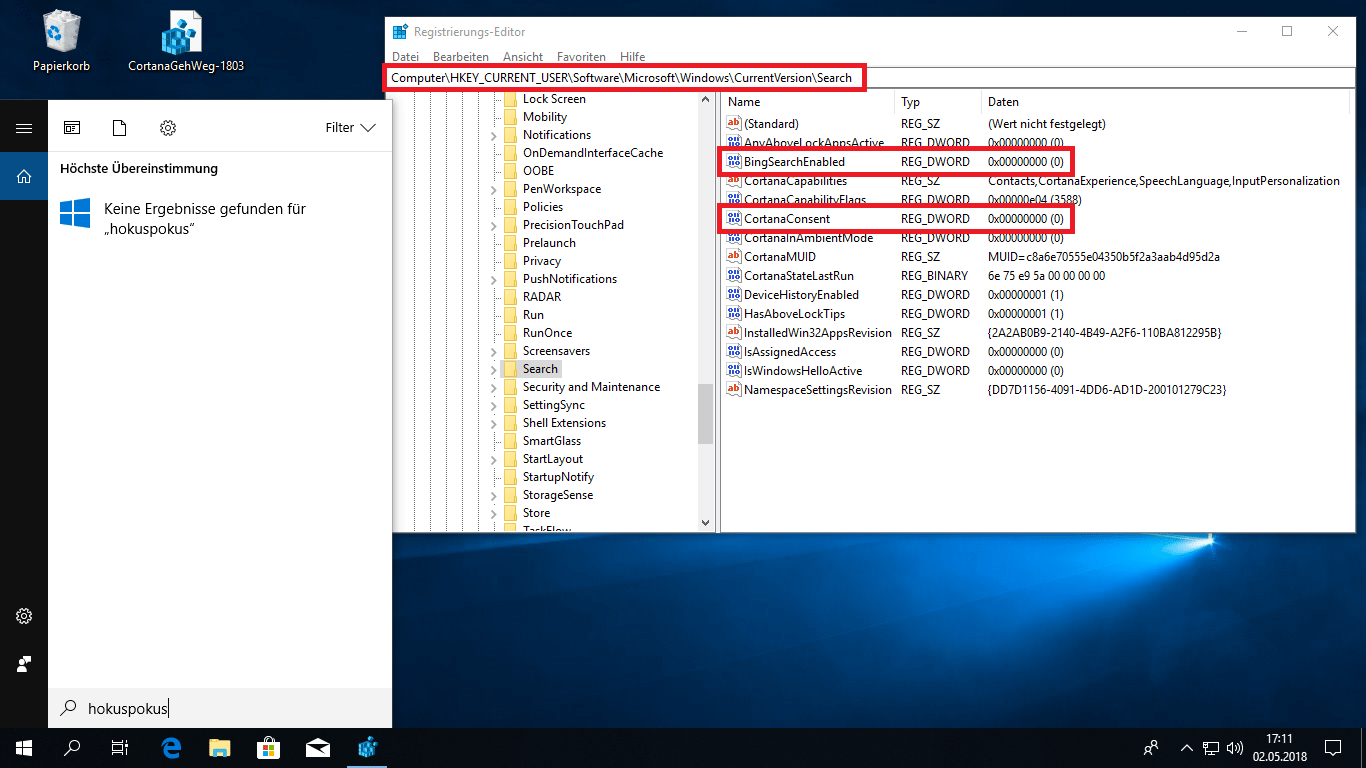
Task: Click the hokuspokus search input field
Action: (x=220, y=708)
